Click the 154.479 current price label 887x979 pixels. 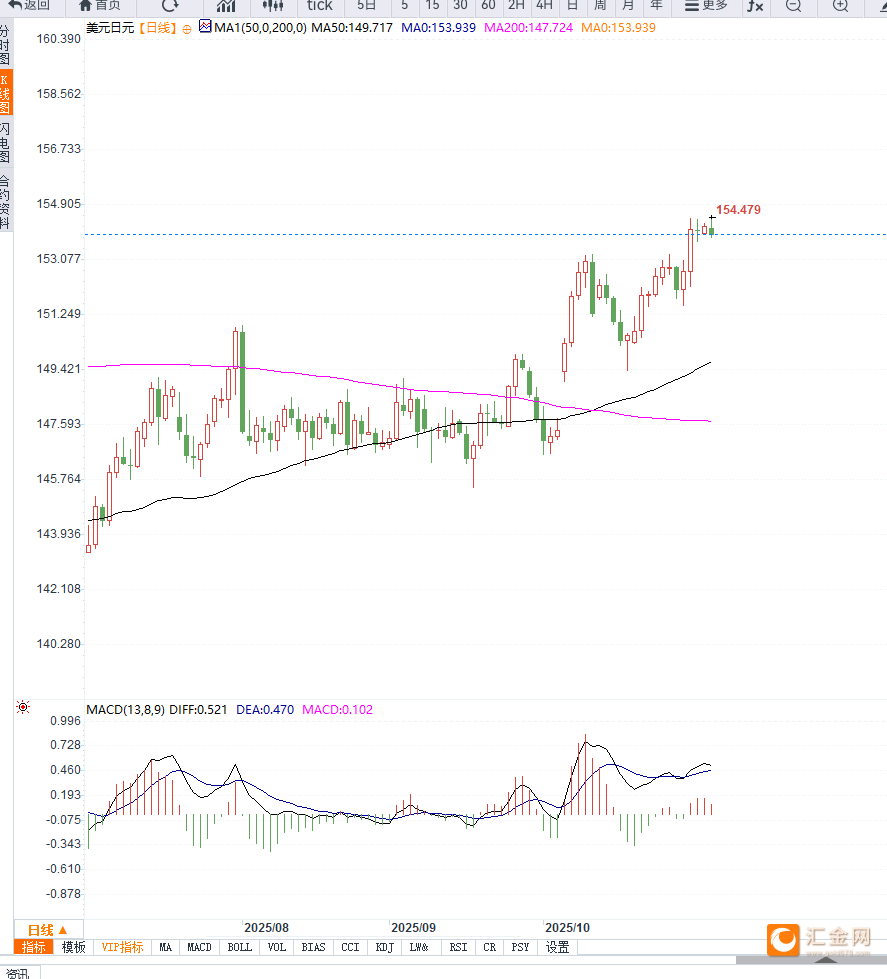tap(738, 210)
